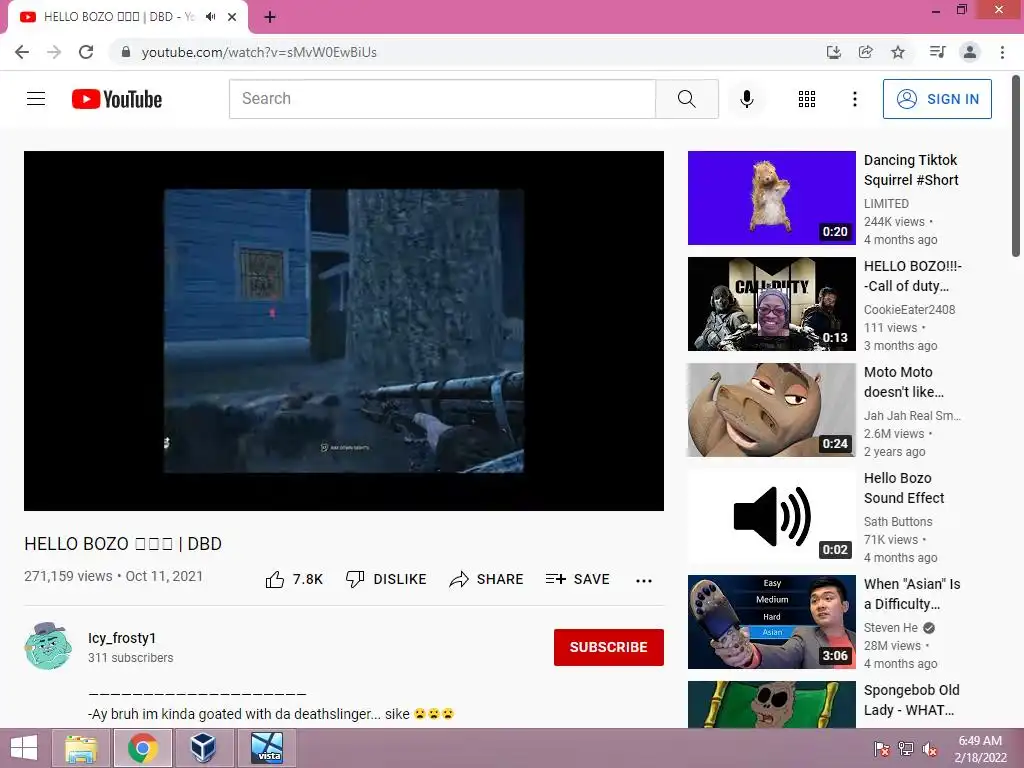Install app via address bar icon
Image resolution: width=1024 pixels, height=768 pixels.
click(x=833, y=52)
